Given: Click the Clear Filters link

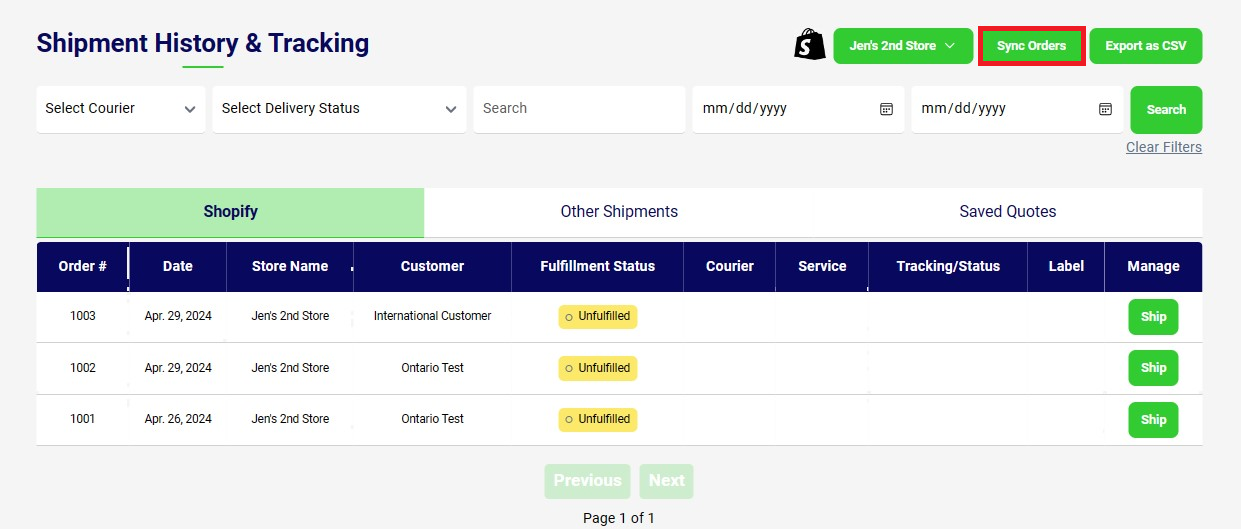Looking at the screenshot, I should 1164,147.
